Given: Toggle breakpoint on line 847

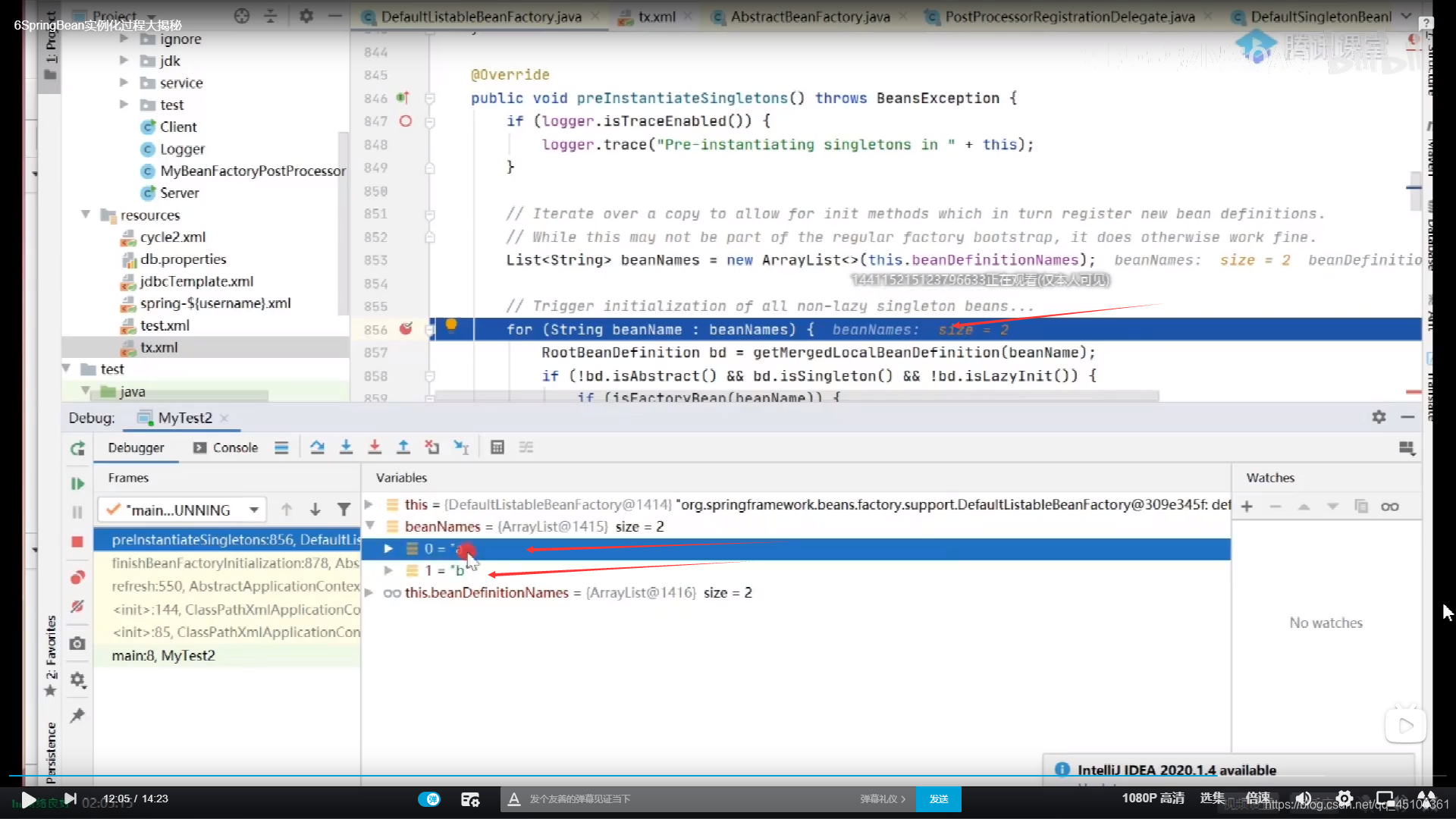Looking at the screenshot, I should point(406,121).
